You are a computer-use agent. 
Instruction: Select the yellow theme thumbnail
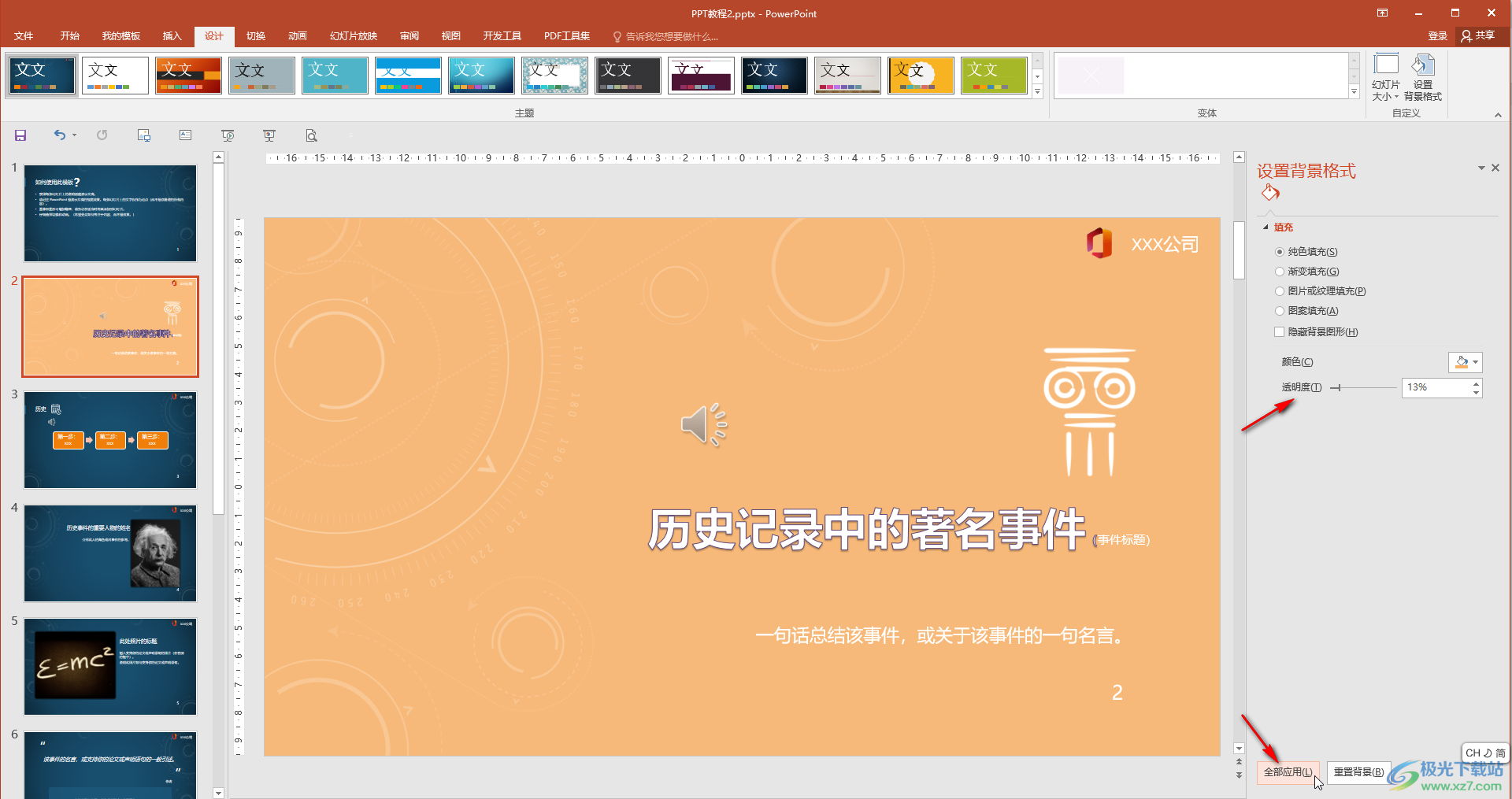(921, 76)
